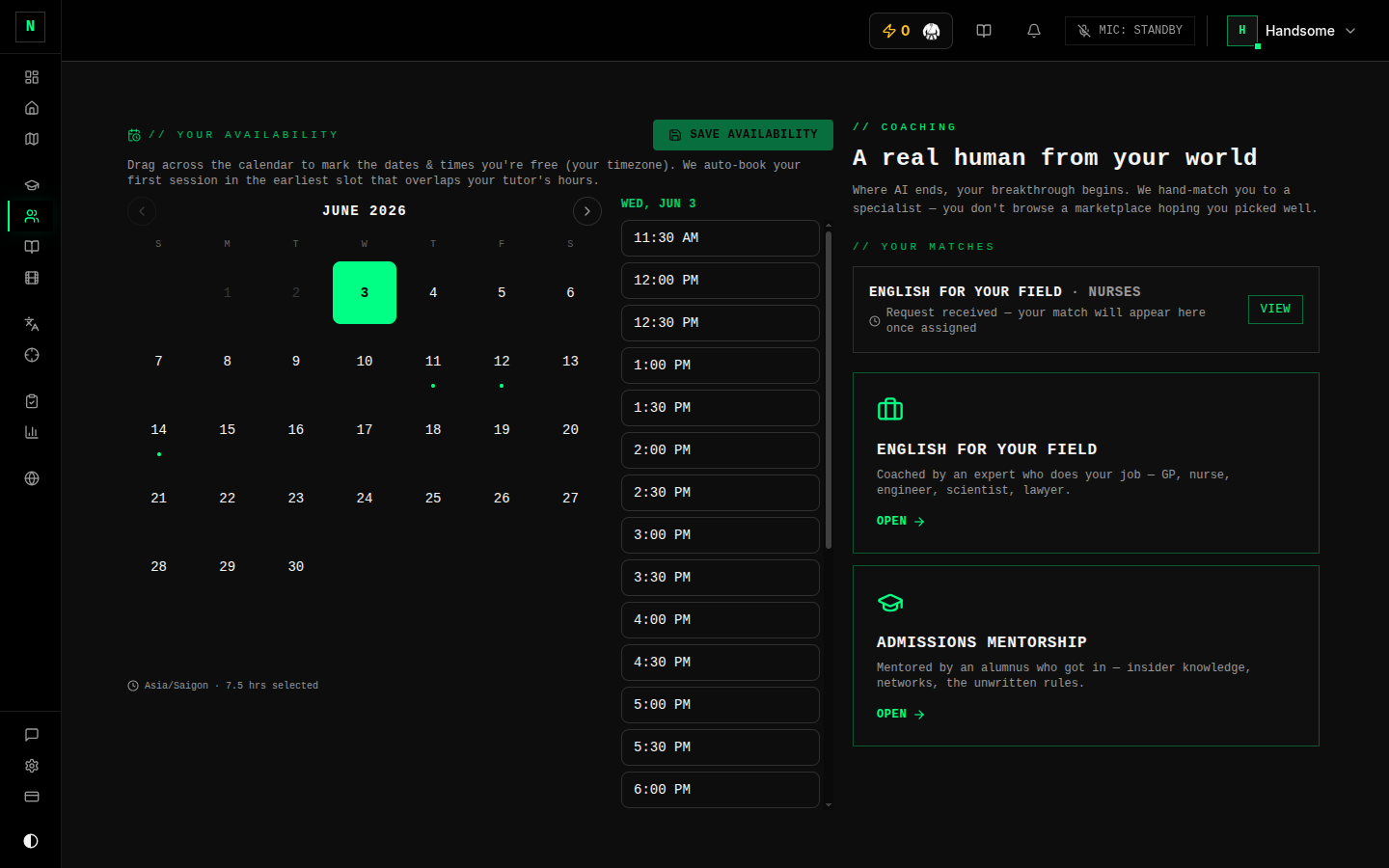This screenshot has height=868, width=1389.
Task: Click VIEW on the Nurses match request
Action: 1275,310
